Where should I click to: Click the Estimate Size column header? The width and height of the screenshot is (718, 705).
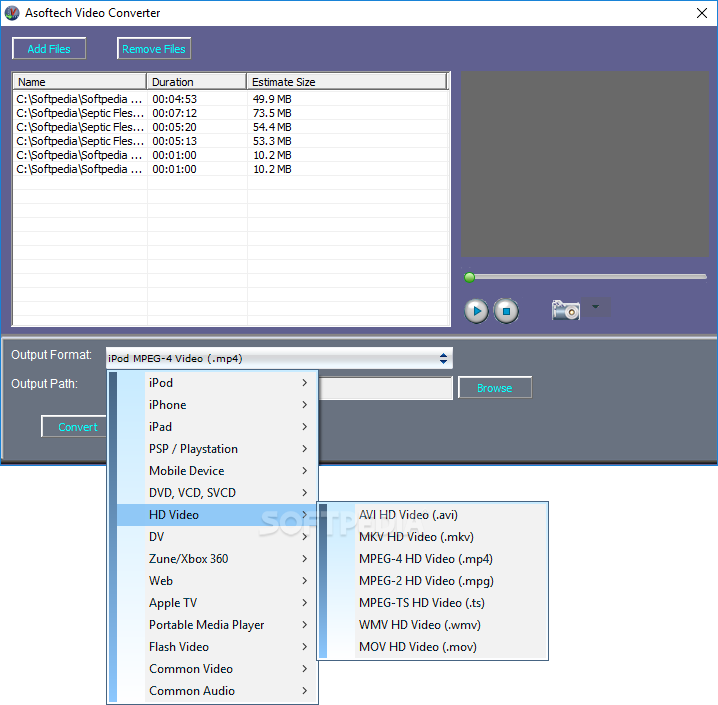click(347, 82)
